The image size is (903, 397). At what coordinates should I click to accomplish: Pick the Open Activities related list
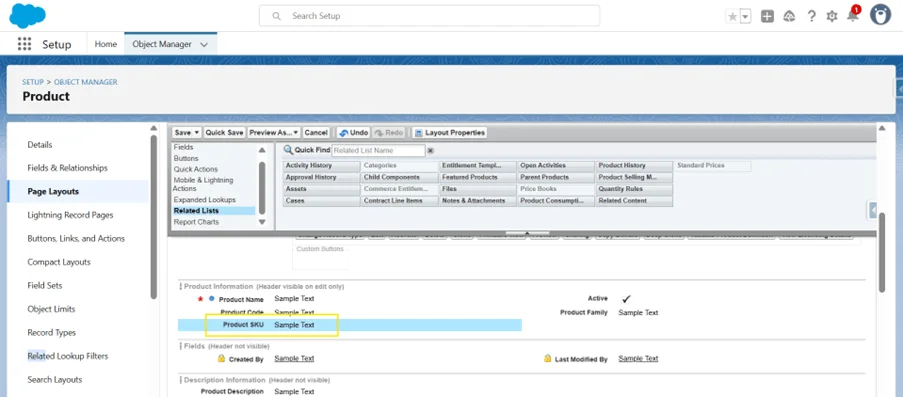coord(556,166)
